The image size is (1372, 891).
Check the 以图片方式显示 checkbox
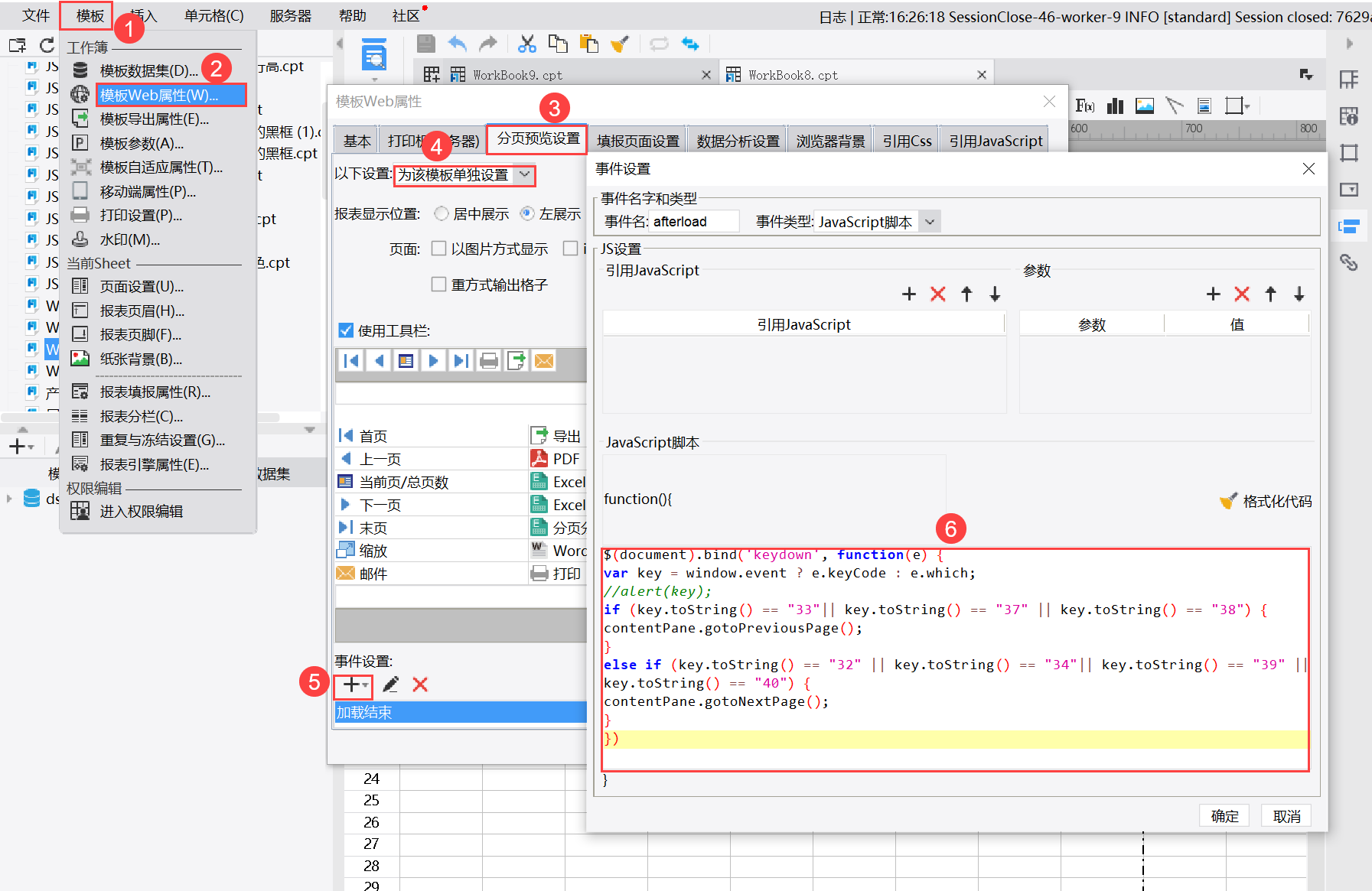[x=439, y=249]
